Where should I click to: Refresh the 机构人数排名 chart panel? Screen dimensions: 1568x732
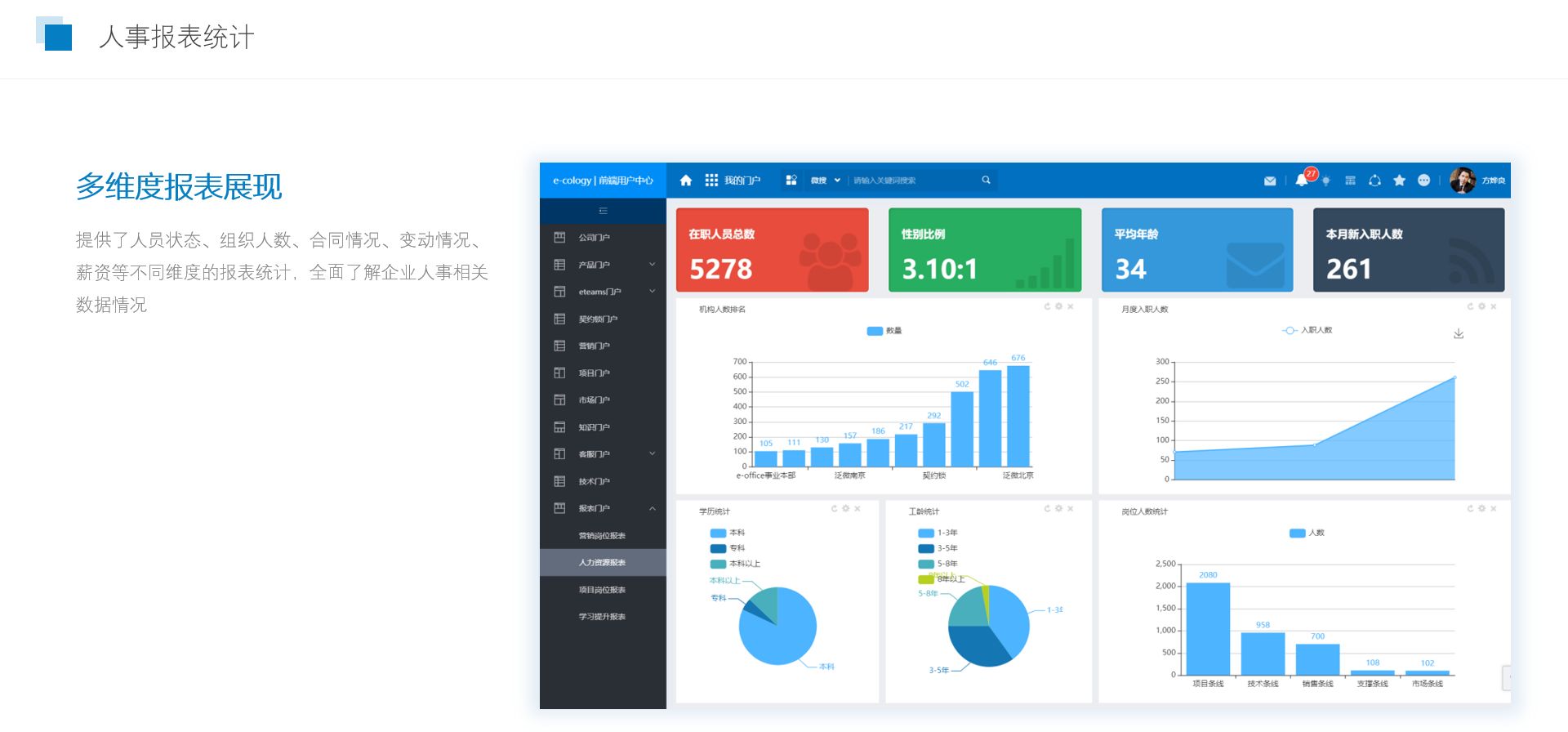point(1047,306)
